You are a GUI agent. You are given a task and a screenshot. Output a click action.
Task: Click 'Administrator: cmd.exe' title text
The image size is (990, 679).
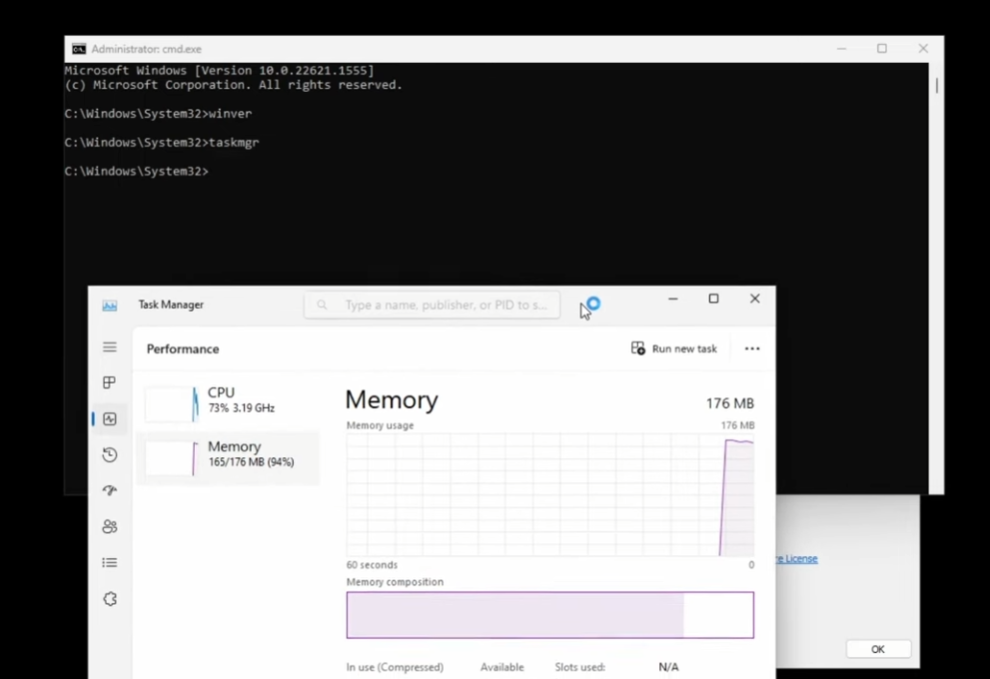pyautogui.click(x=146, y=49)
